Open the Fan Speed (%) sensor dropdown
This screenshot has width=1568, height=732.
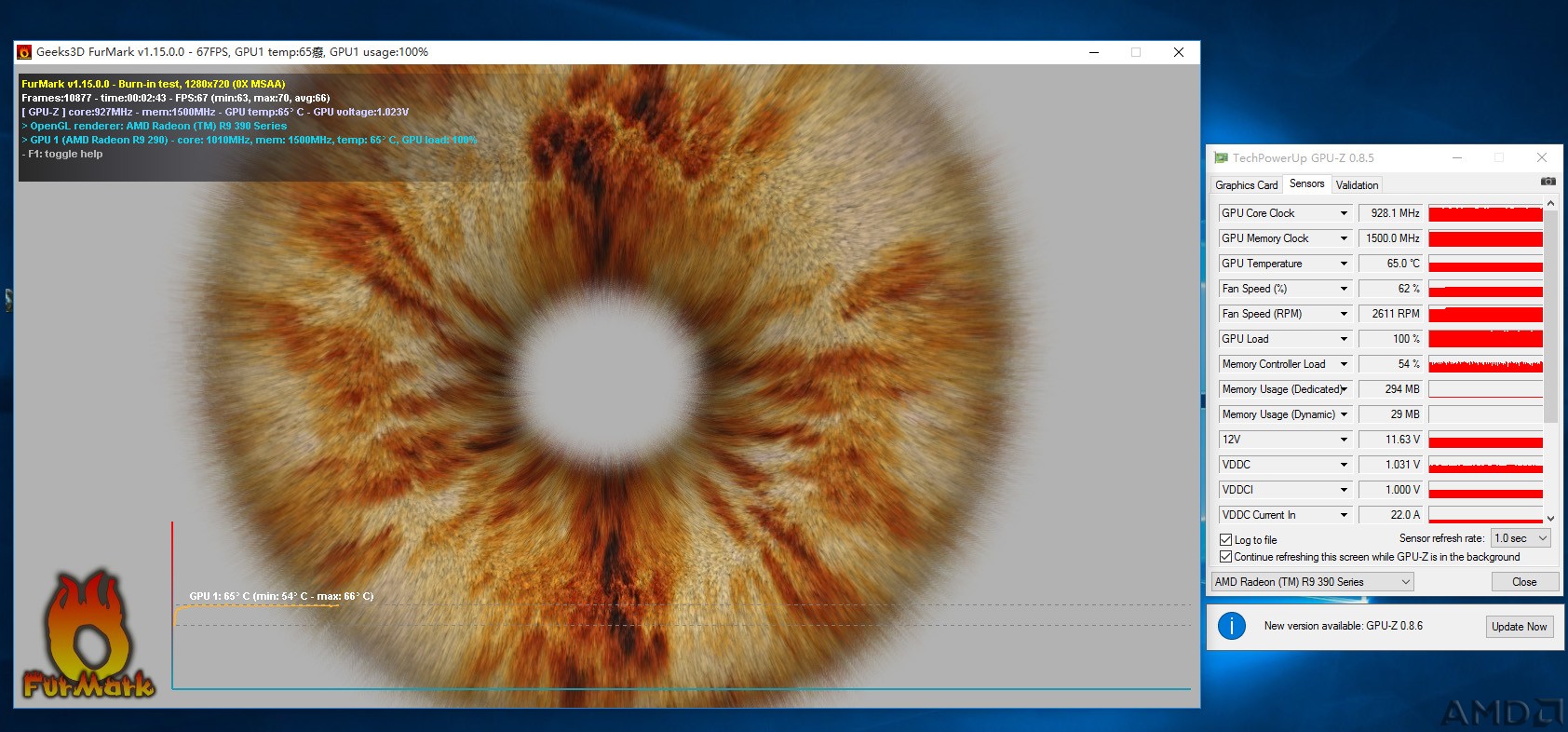tap(1344, 289)
